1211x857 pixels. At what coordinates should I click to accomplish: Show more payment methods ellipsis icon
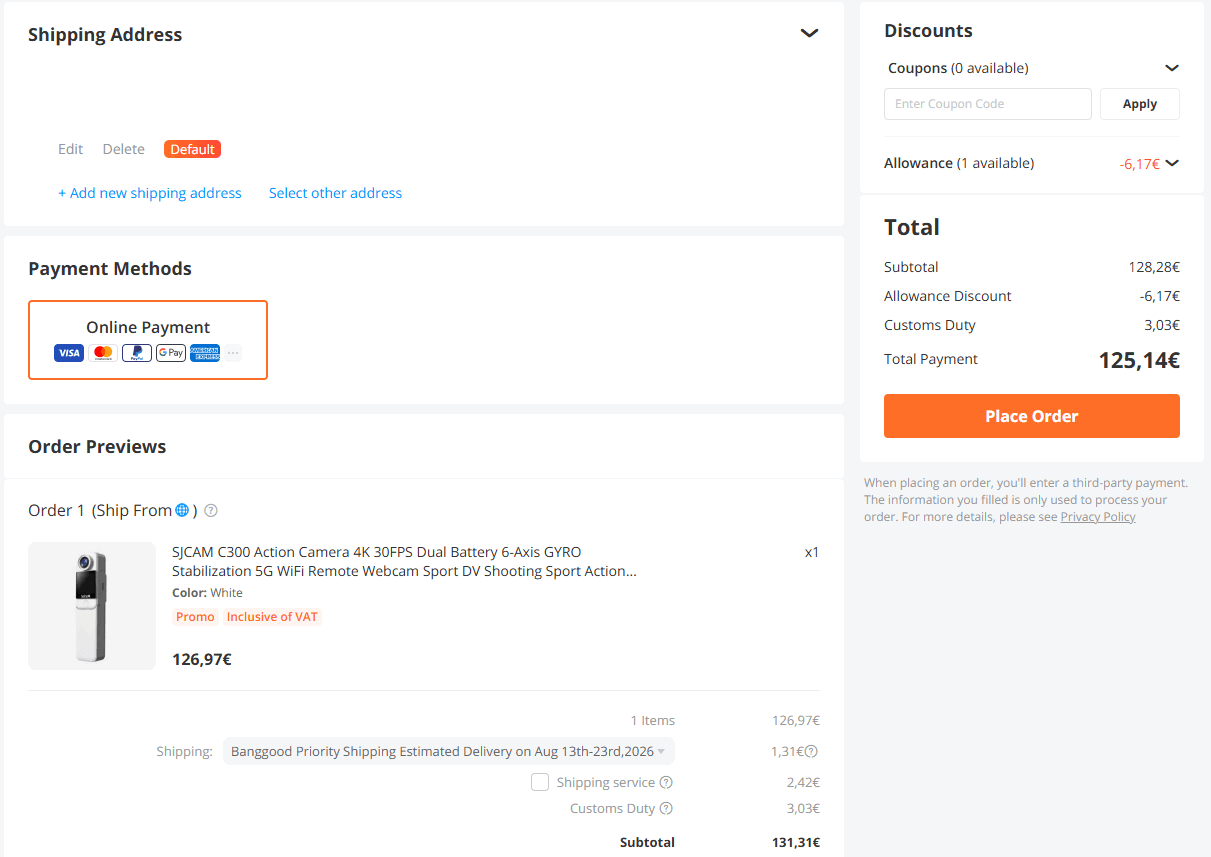coord(233,353)
